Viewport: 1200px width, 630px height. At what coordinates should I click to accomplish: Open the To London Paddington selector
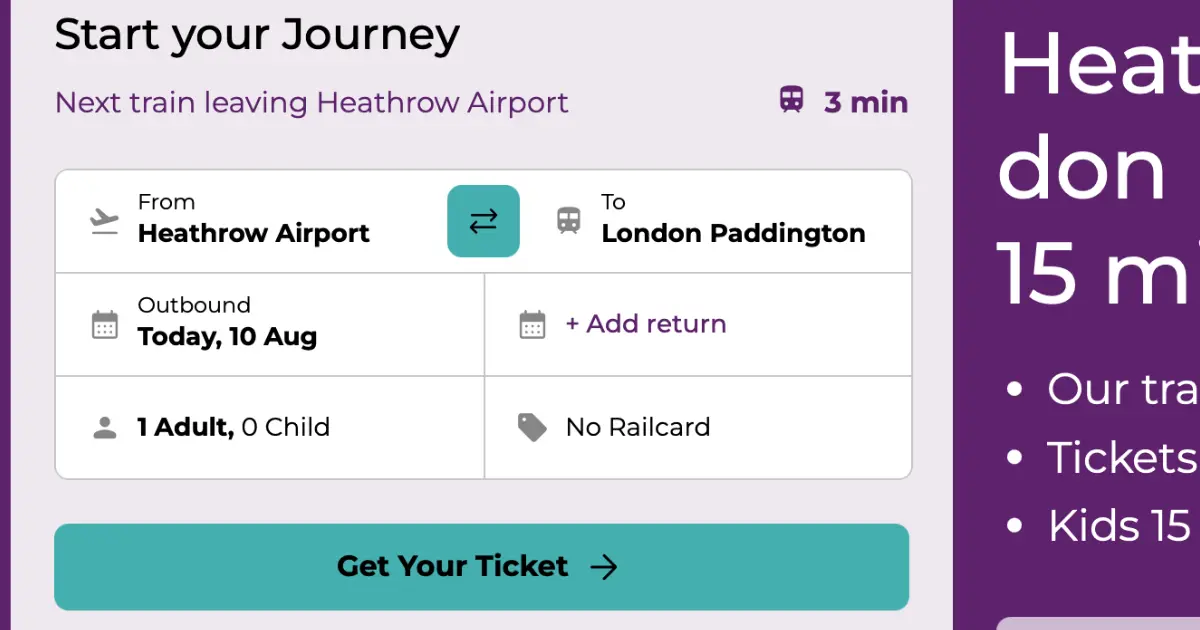[716, 221]
